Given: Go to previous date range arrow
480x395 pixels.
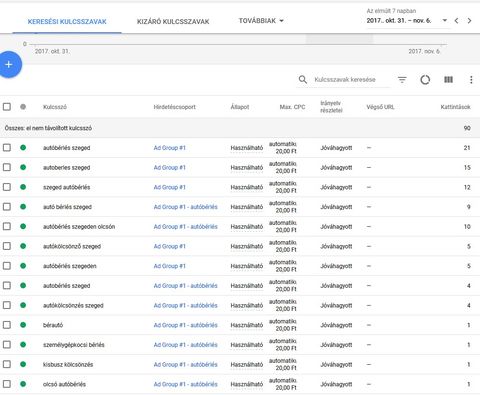Looking at the screenshot, I should pyautogui.click(x=456, y=21).
